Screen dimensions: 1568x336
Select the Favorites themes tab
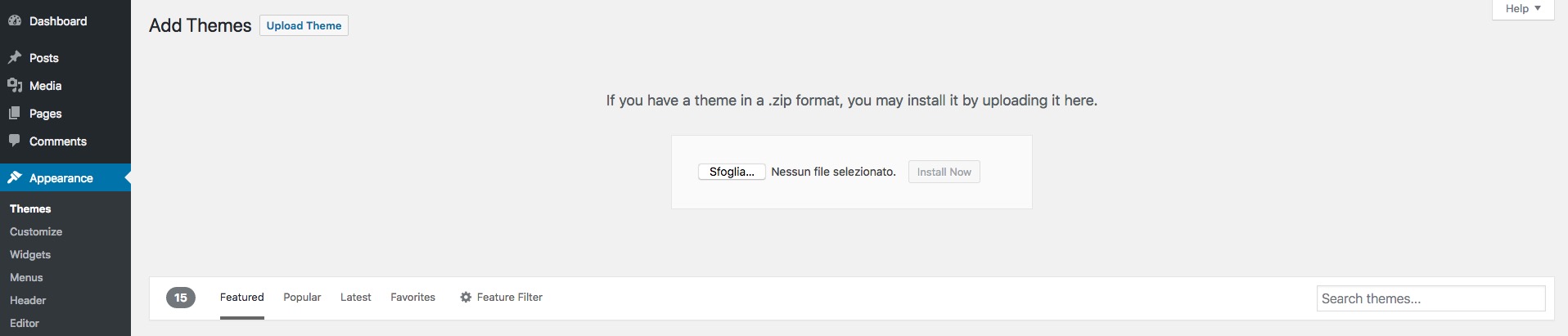(x=412, y=298)
